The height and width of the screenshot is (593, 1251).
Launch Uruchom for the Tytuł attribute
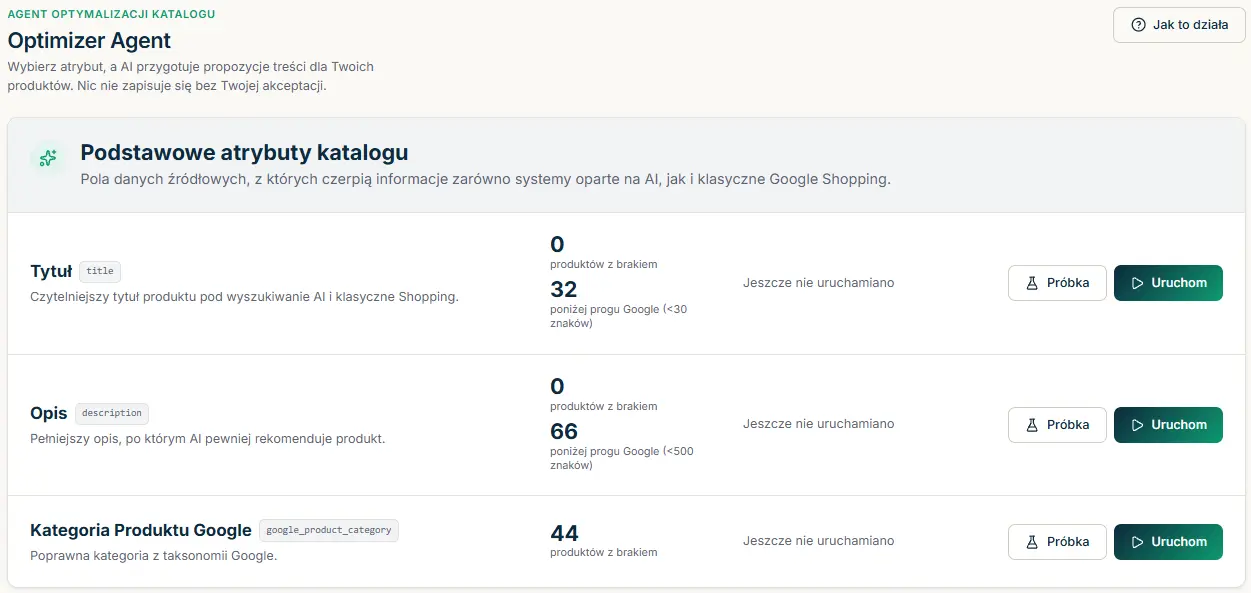(x=1168, y=283)
